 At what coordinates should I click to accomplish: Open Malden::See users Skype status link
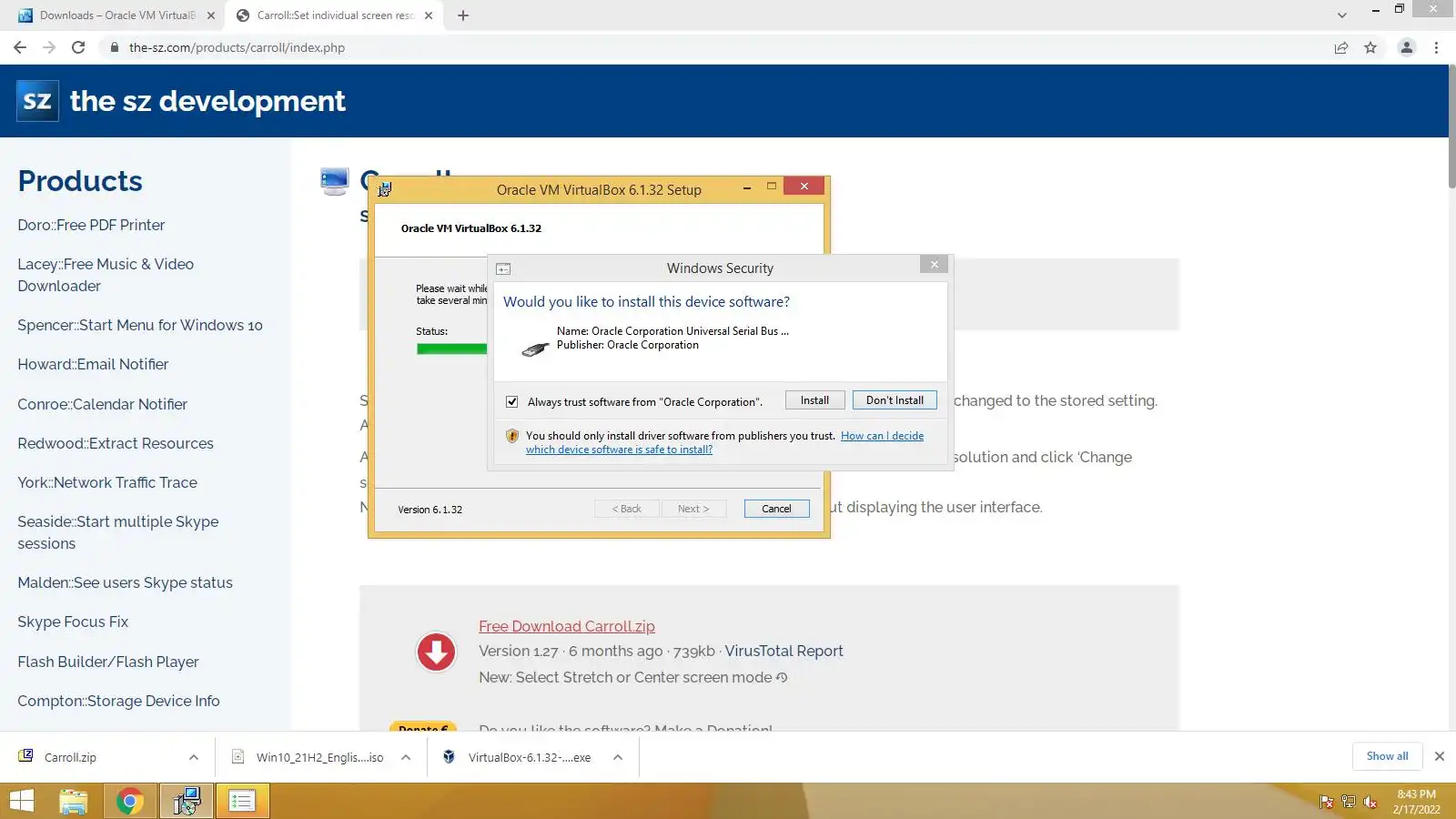point(125,582)
